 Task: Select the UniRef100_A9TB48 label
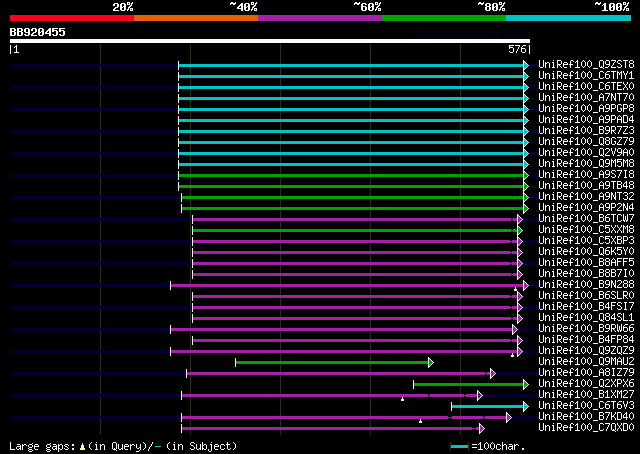coord(586,186)
